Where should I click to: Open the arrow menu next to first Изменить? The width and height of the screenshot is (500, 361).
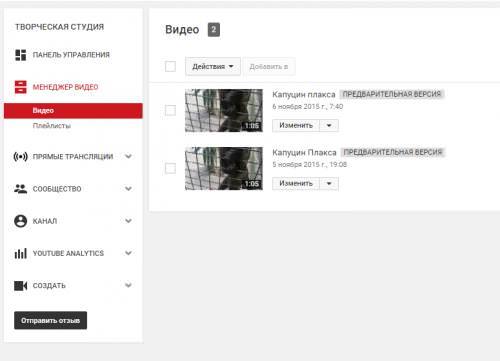point(329,126)
